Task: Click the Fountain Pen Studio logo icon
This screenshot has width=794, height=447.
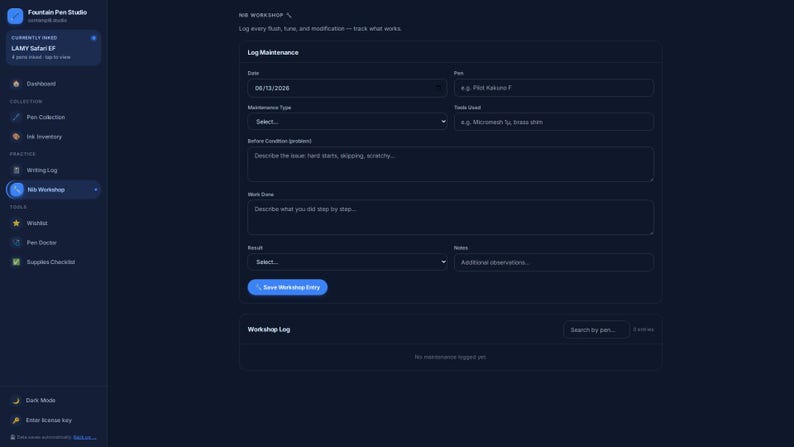Action: [15, 16]
